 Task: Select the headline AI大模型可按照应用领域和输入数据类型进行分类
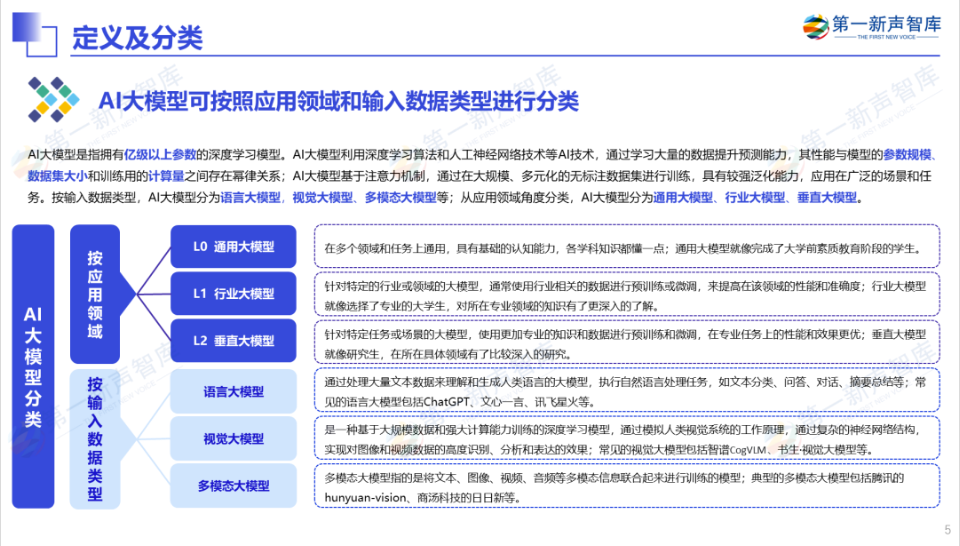point(339,101)
